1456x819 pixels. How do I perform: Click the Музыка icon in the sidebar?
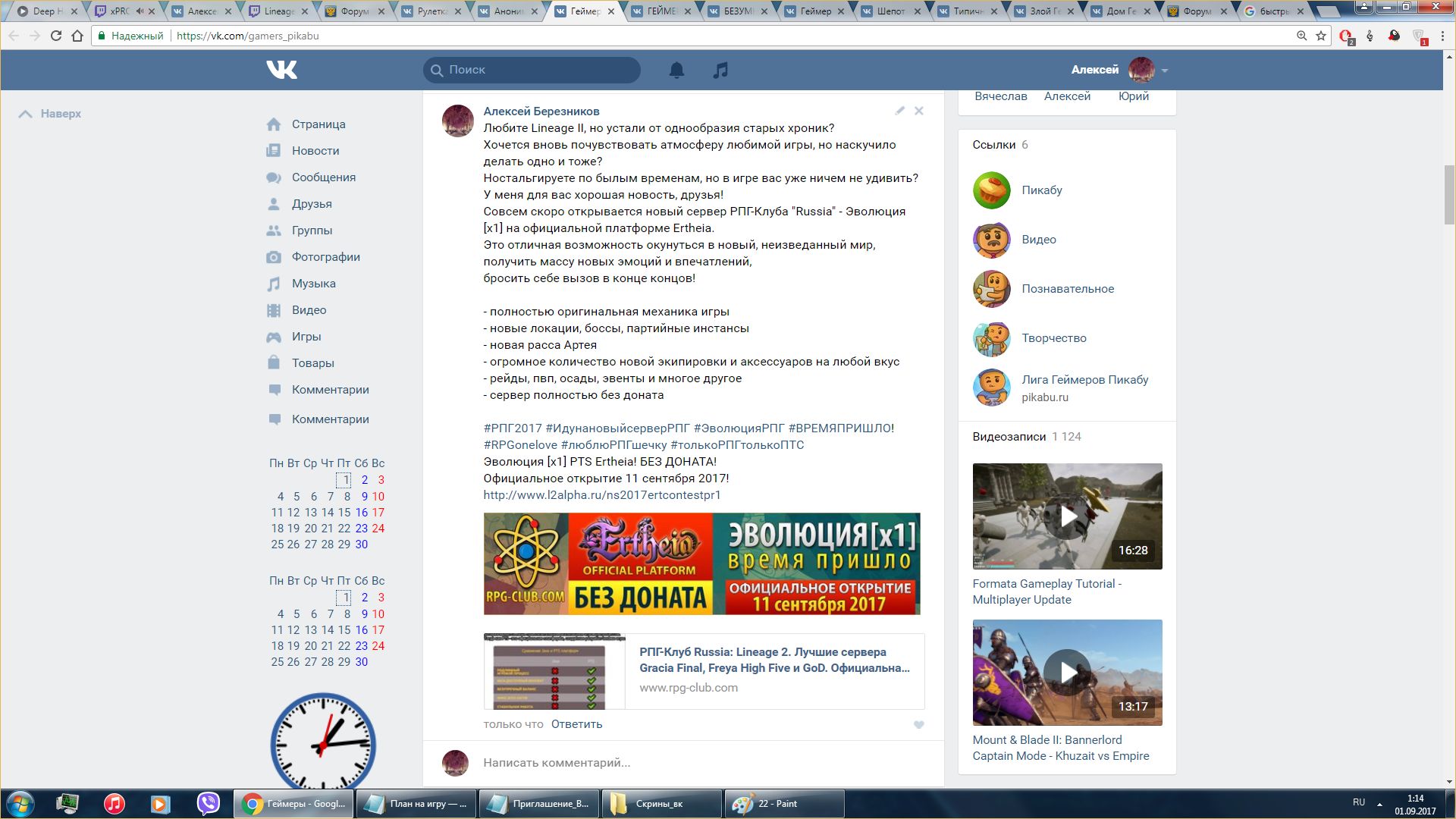pyautogui.click(x=274, y=284)
